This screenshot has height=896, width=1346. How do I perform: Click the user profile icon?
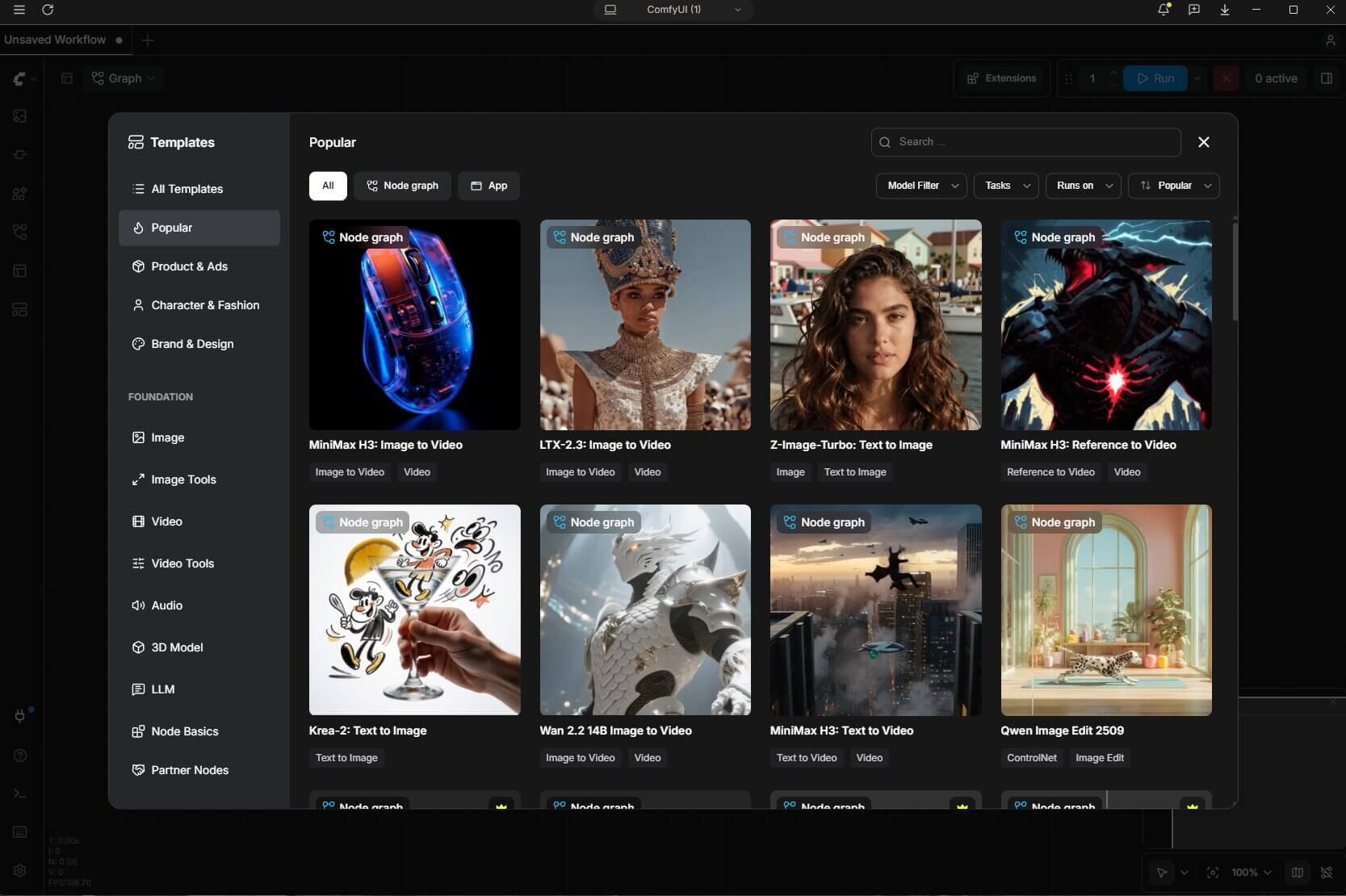pyautogui.click(x=1331, y=40)
